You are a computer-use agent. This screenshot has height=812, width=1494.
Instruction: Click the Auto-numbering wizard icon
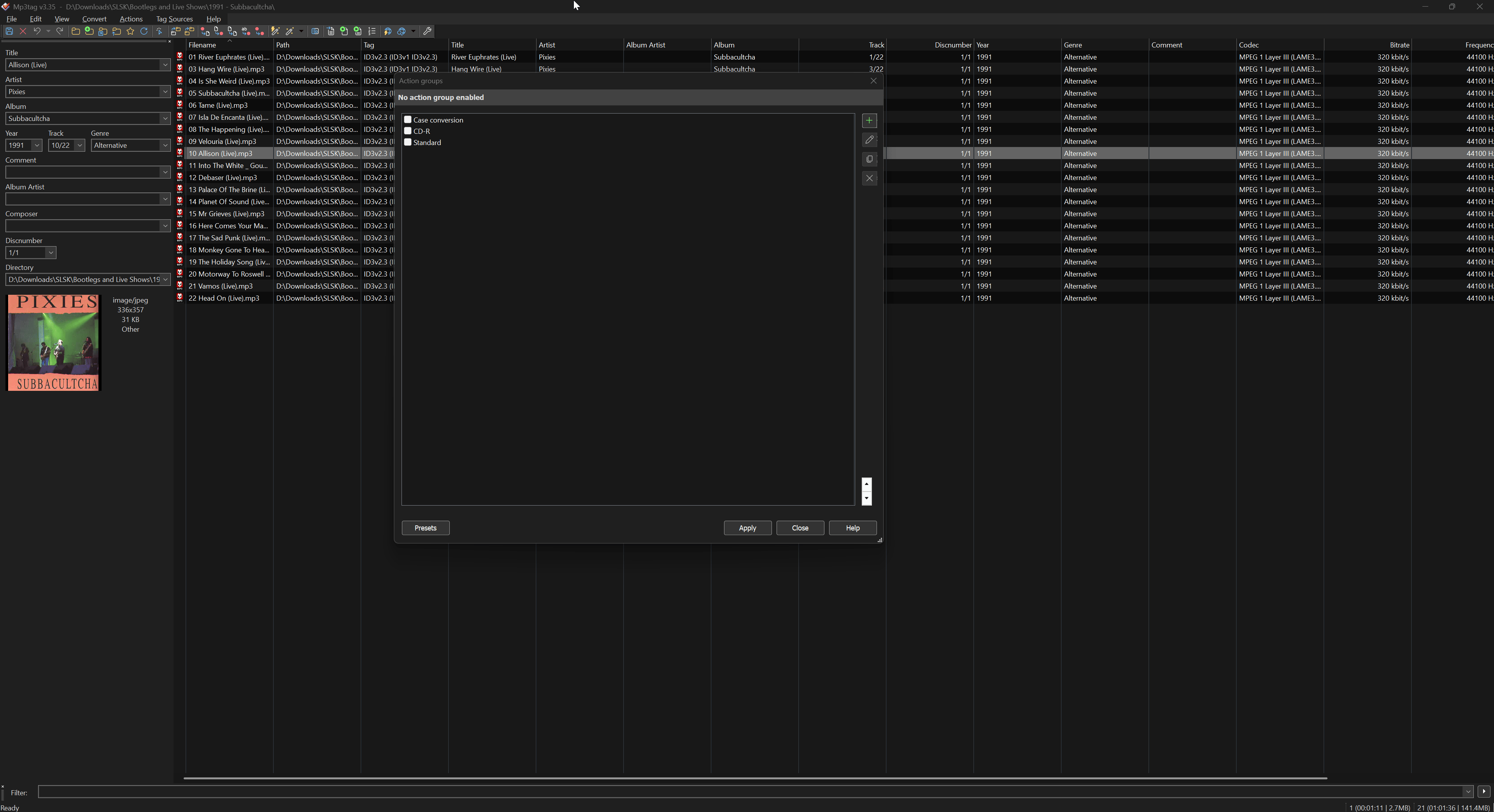coord(372,31)
